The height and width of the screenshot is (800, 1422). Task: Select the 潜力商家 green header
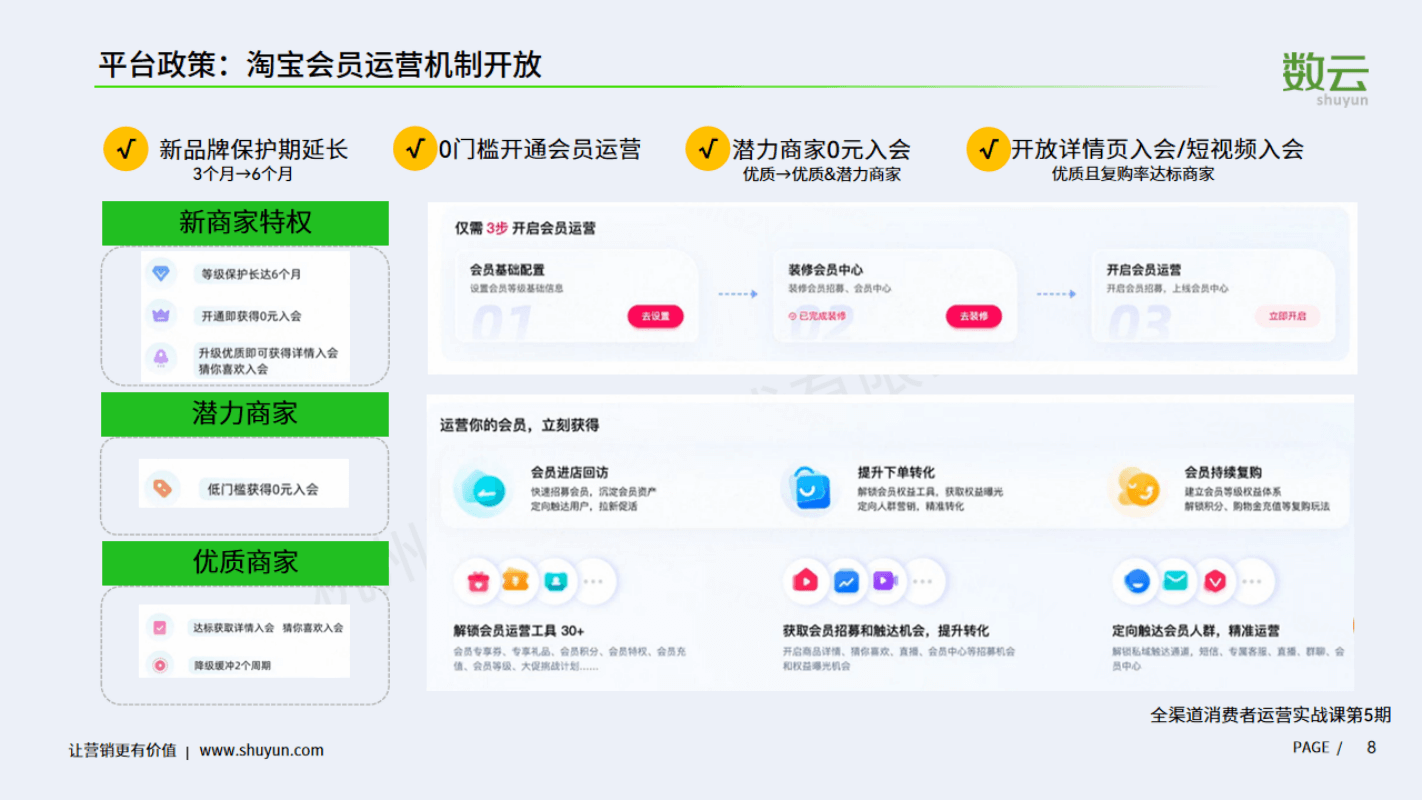click(x=245, y=414)
